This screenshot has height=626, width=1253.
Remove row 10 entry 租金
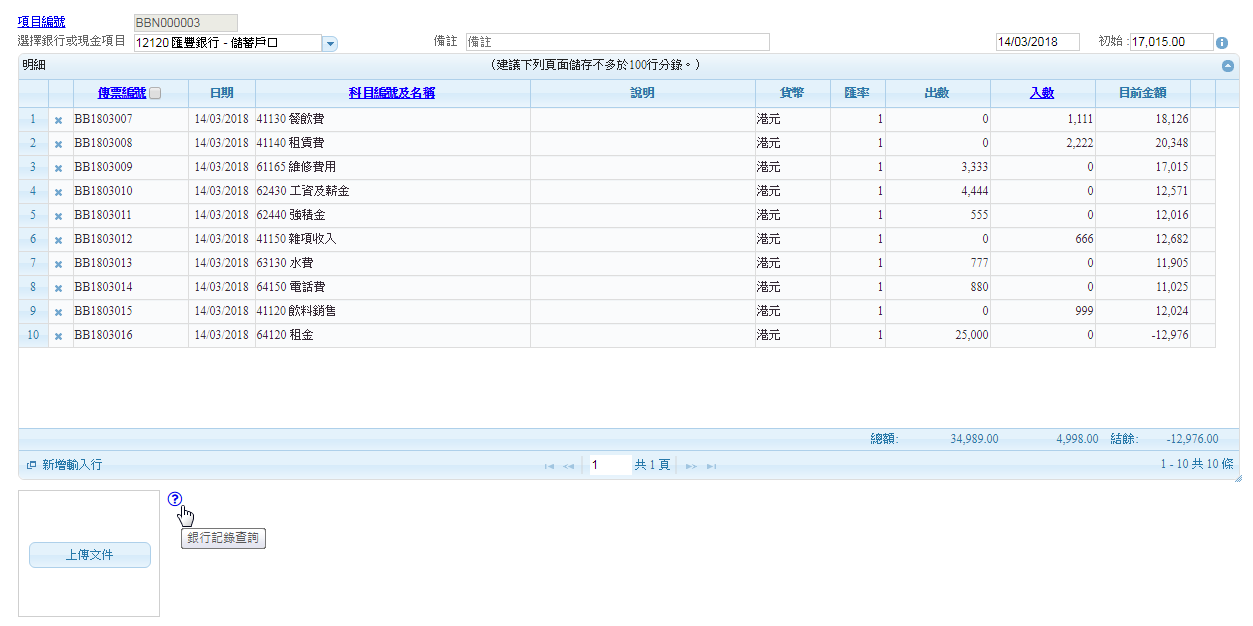pos(58,336)
